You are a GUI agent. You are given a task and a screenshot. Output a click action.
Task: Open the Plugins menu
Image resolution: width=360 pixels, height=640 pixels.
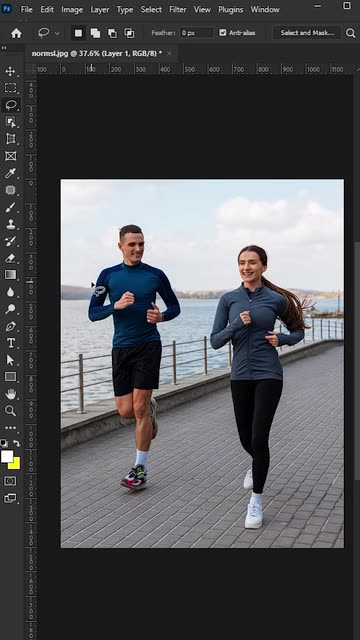(231, 9)
